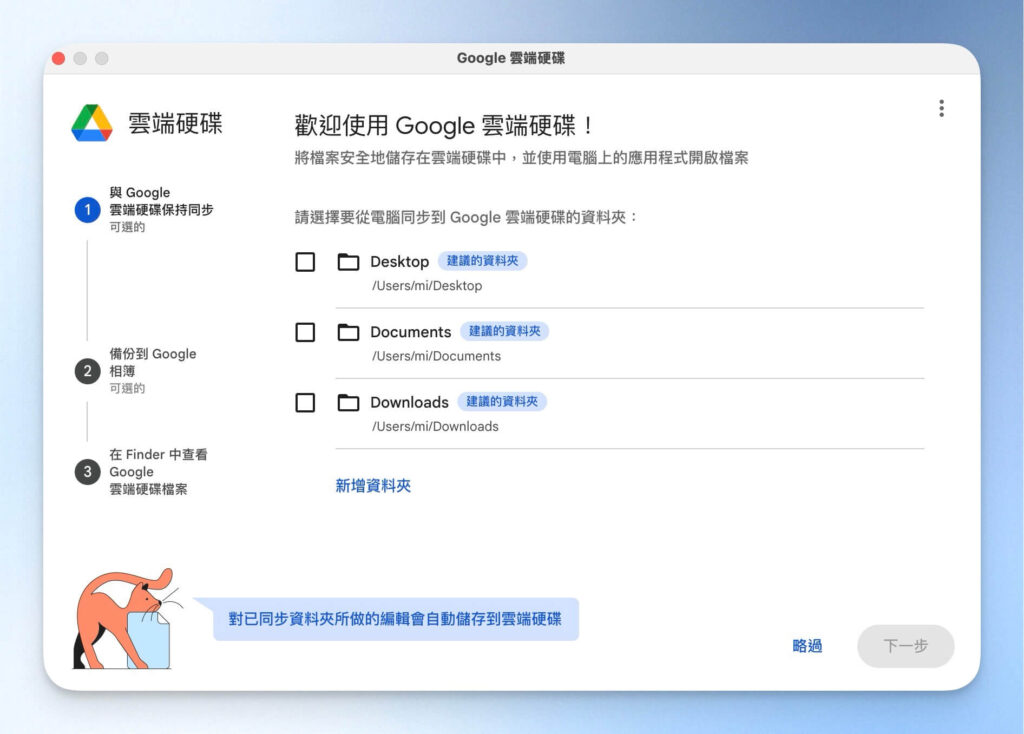Select step 2 circle icon
1024x734 pixels.
click(88, 371)
